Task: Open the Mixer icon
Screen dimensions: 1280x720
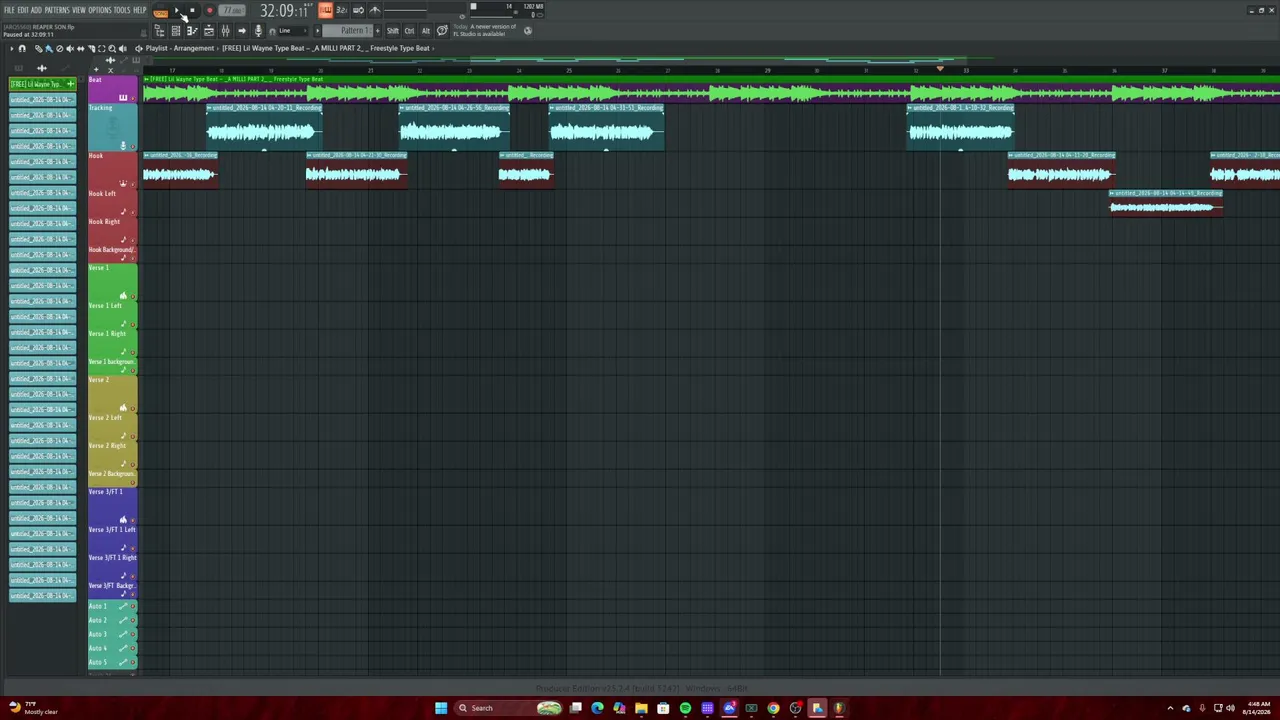Action: click(x=225, y=31)
